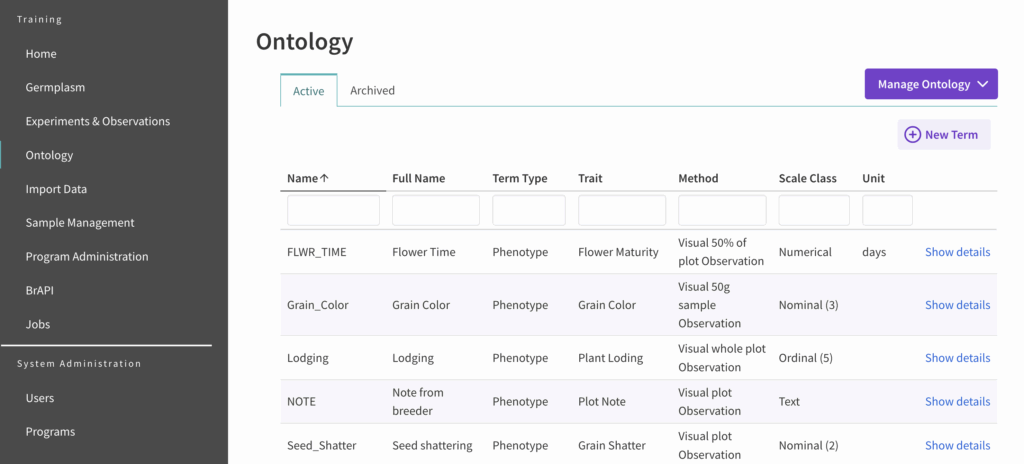Click the Name filter input field
The image size is (1024, 464).
(333, 211)
